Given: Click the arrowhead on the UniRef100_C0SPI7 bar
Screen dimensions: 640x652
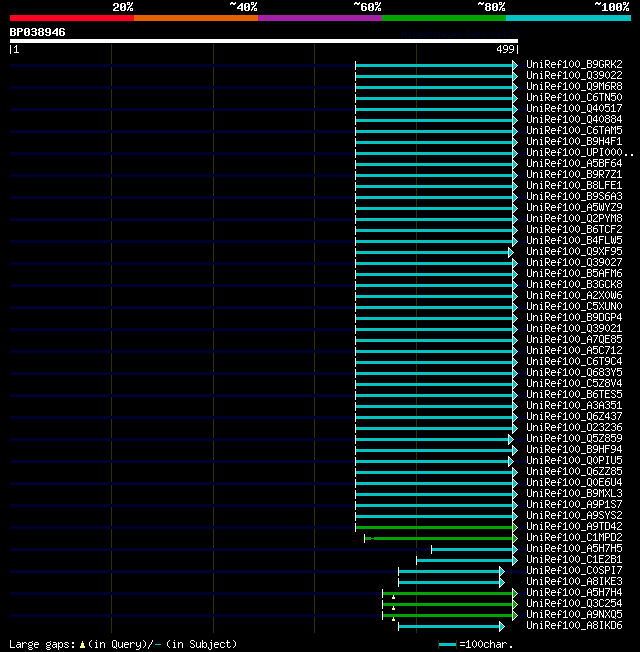Looking at the screenshot, I should click(502, 572).
